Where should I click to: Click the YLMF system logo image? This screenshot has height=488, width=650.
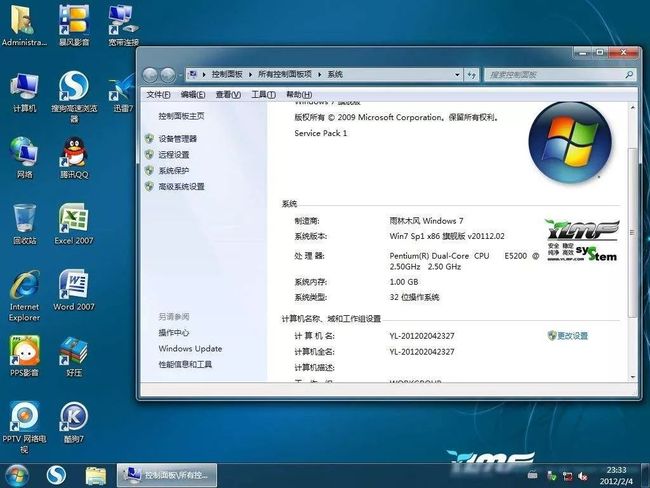point(582,240)
